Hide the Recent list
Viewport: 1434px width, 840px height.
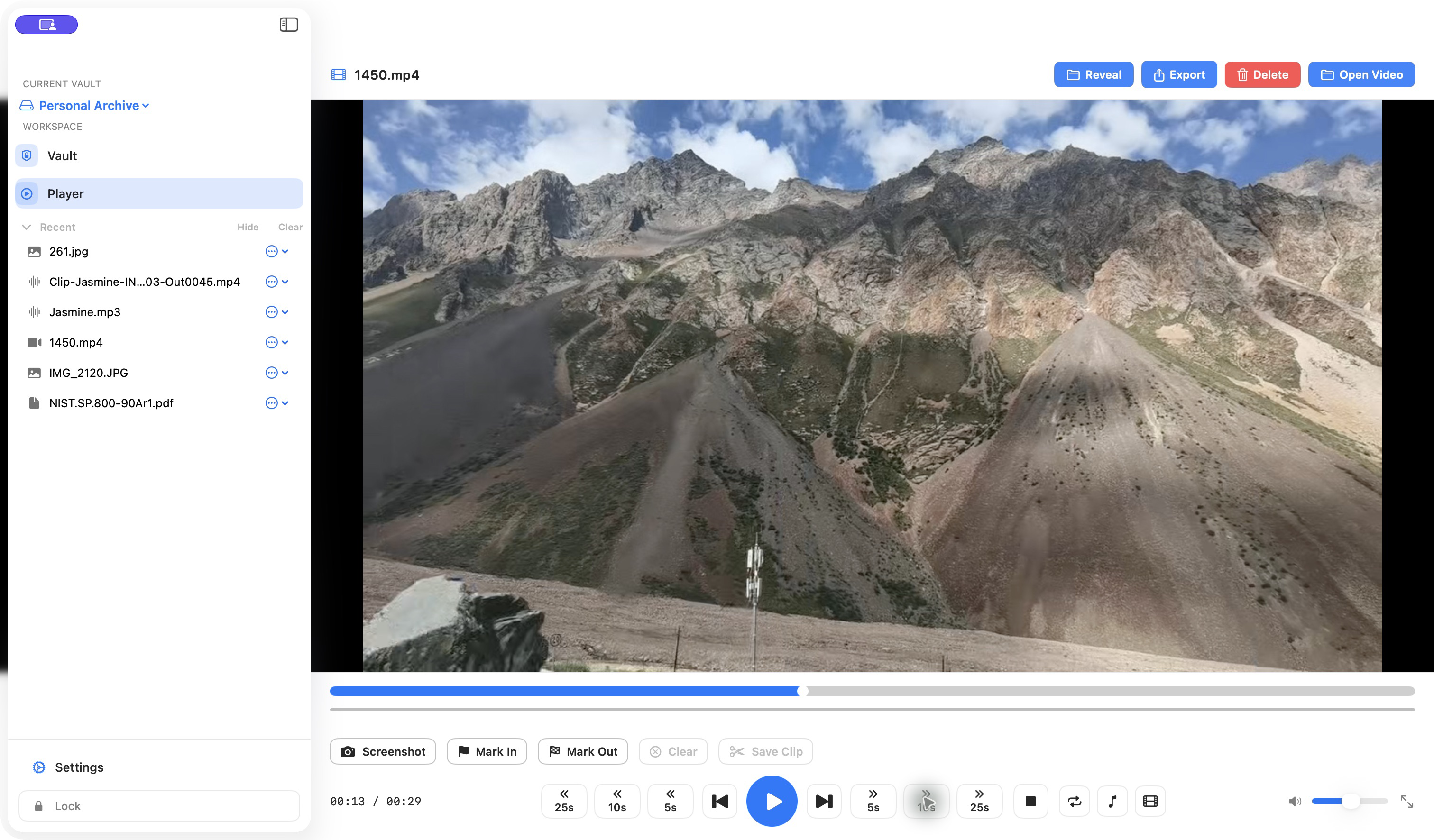[x=248, y=227]
